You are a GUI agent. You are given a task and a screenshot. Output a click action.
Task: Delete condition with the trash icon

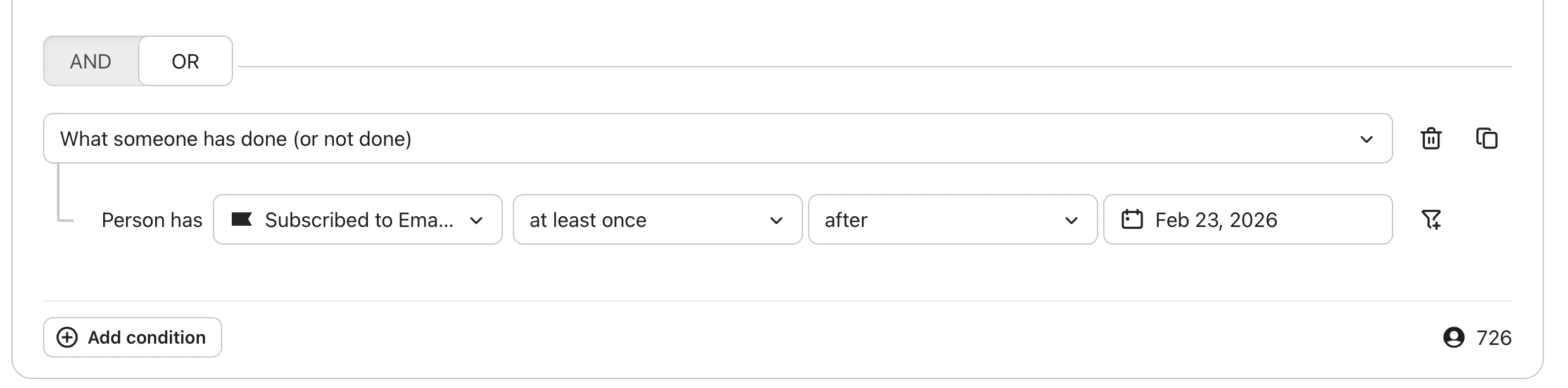point(1431,138)
